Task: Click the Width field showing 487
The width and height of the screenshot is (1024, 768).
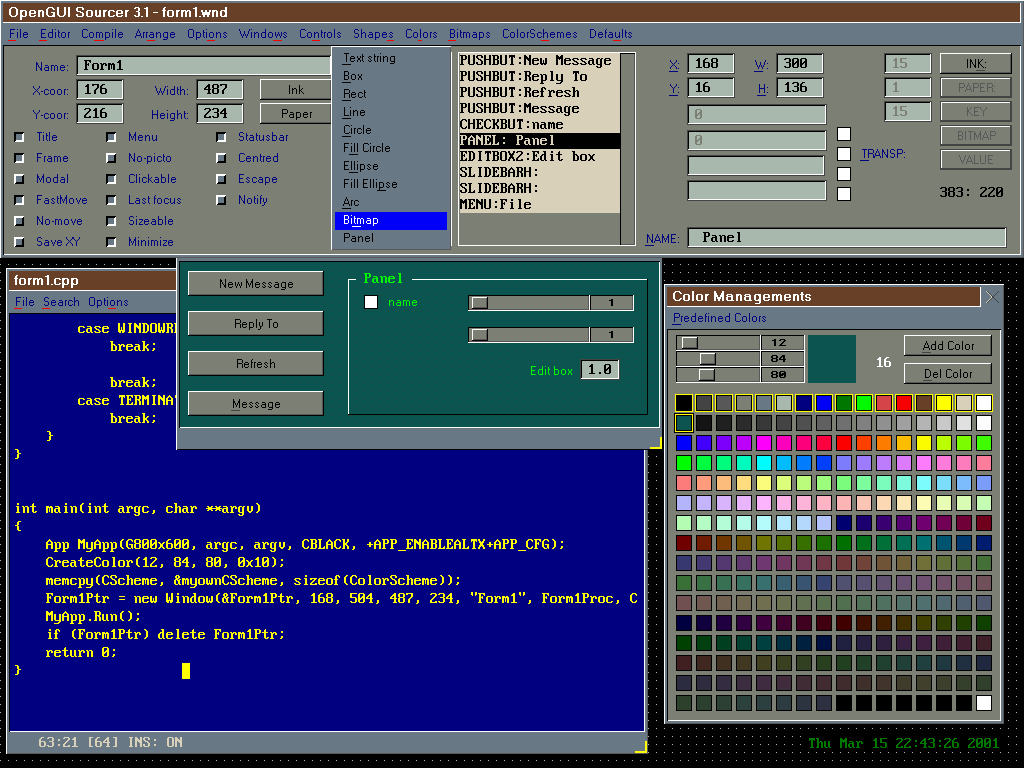Action: click(x=220, y=90)
